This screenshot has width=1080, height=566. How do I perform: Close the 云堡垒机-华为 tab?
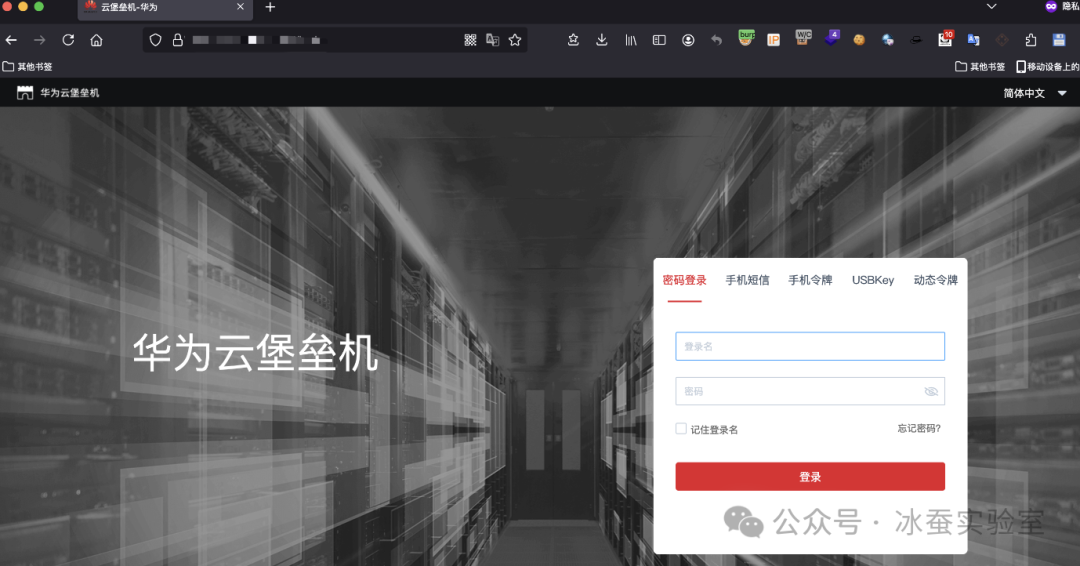pyautogui.click(x=240, y=7)
